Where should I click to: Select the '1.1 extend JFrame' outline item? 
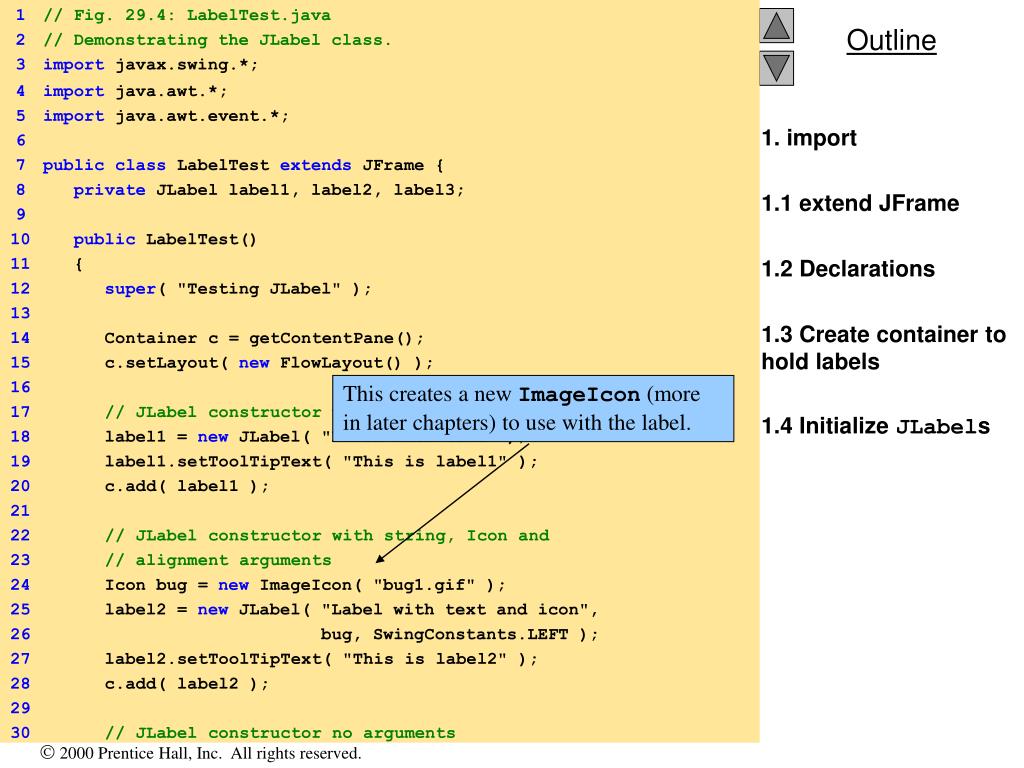pos(860,204)
